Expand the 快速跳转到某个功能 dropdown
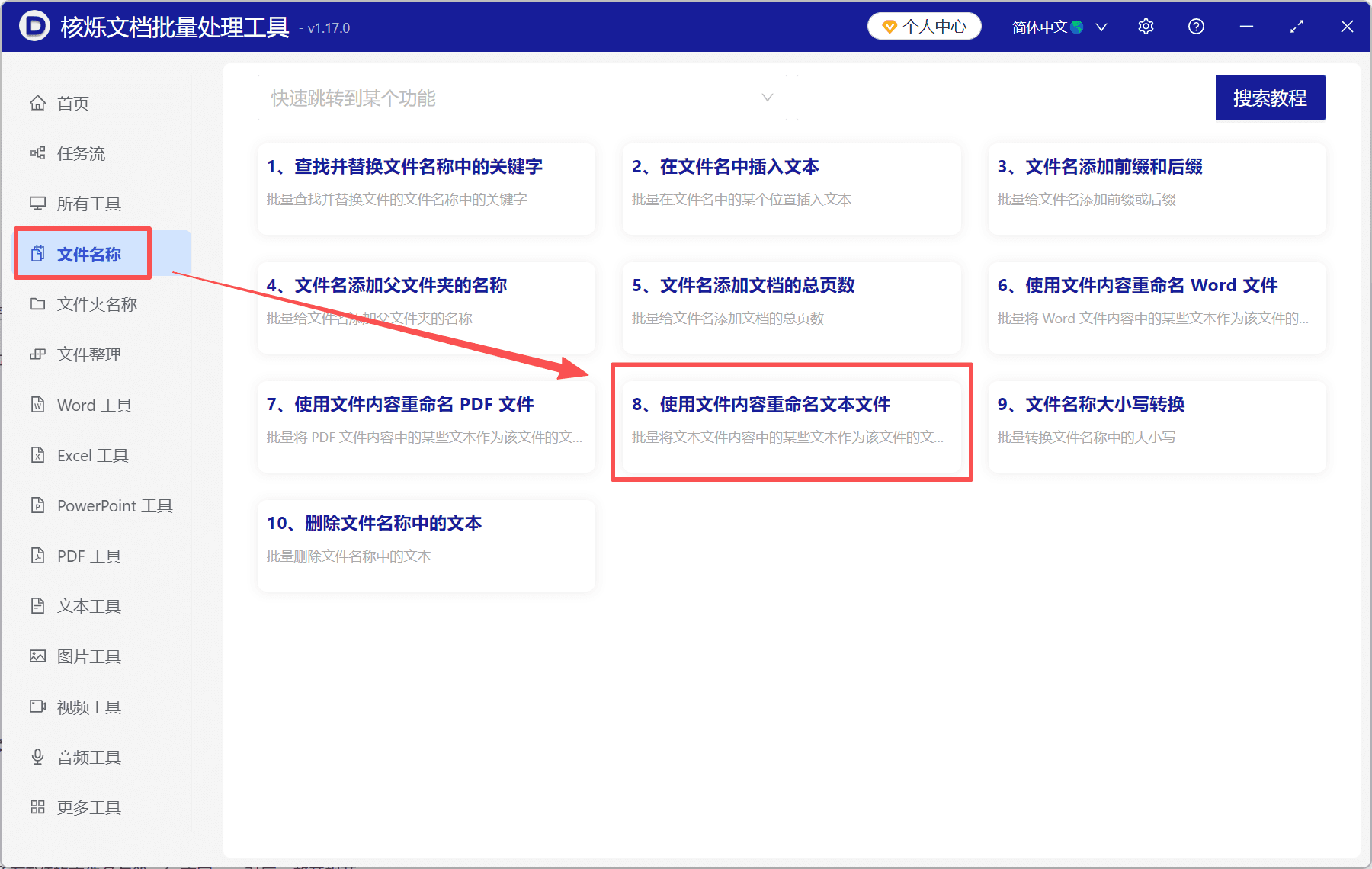Image resolution: width=1372 pixels, height=869 pixels. (522, 98)
